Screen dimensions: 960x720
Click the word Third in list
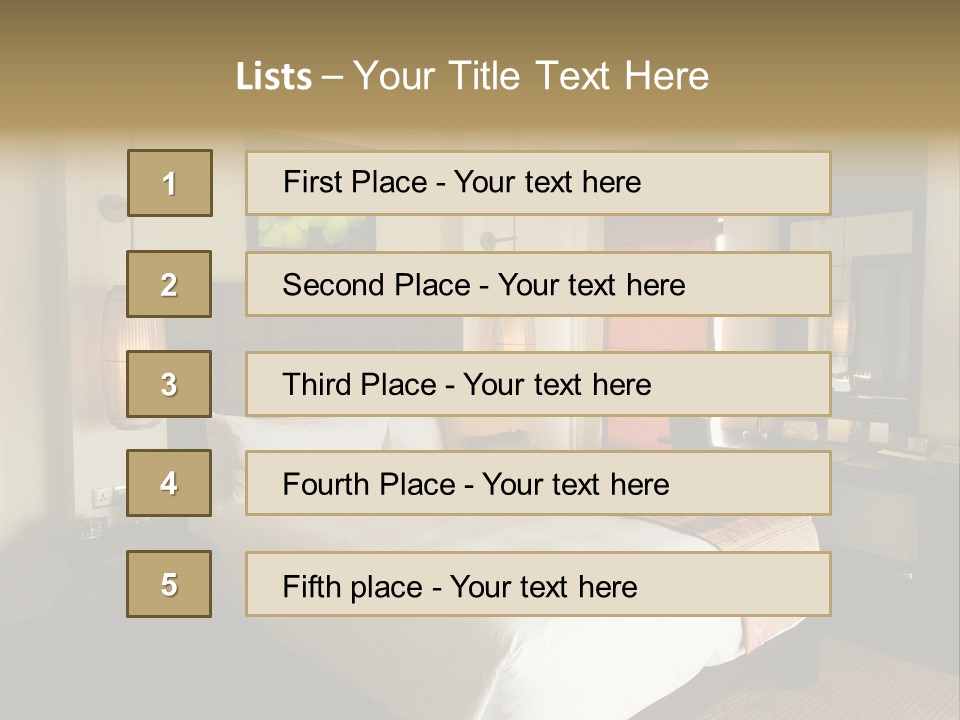click(312, 384)
